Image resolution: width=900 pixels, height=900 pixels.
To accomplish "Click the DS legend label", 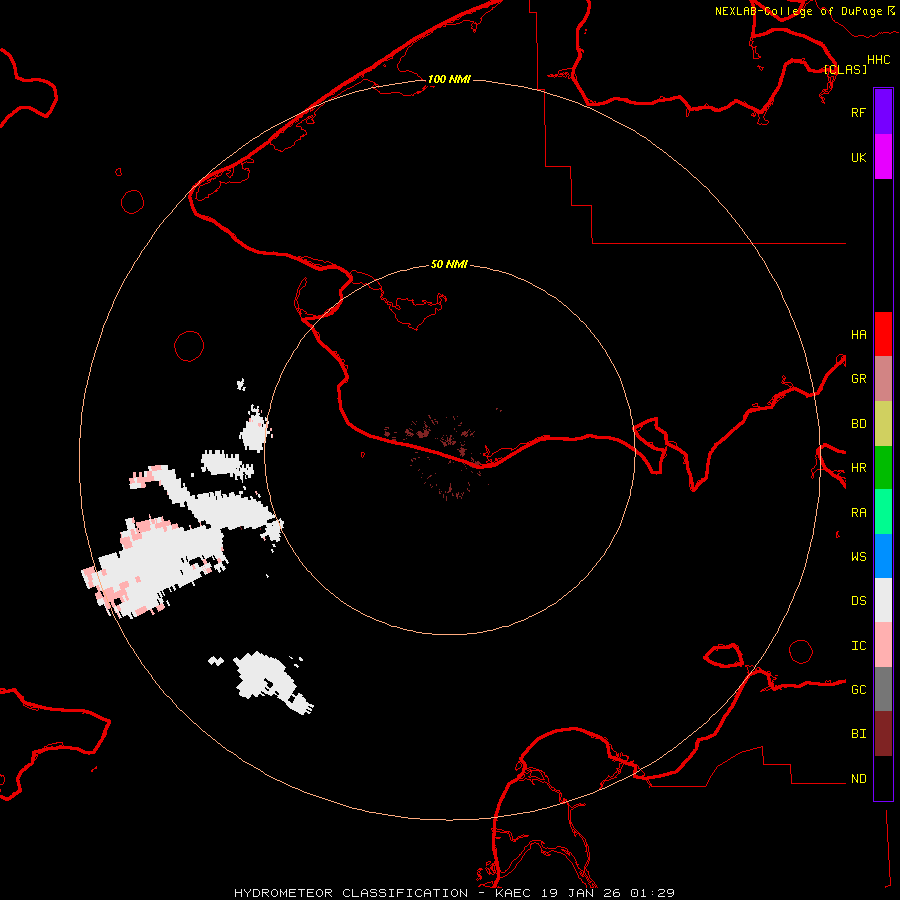I will click(858, 601).
